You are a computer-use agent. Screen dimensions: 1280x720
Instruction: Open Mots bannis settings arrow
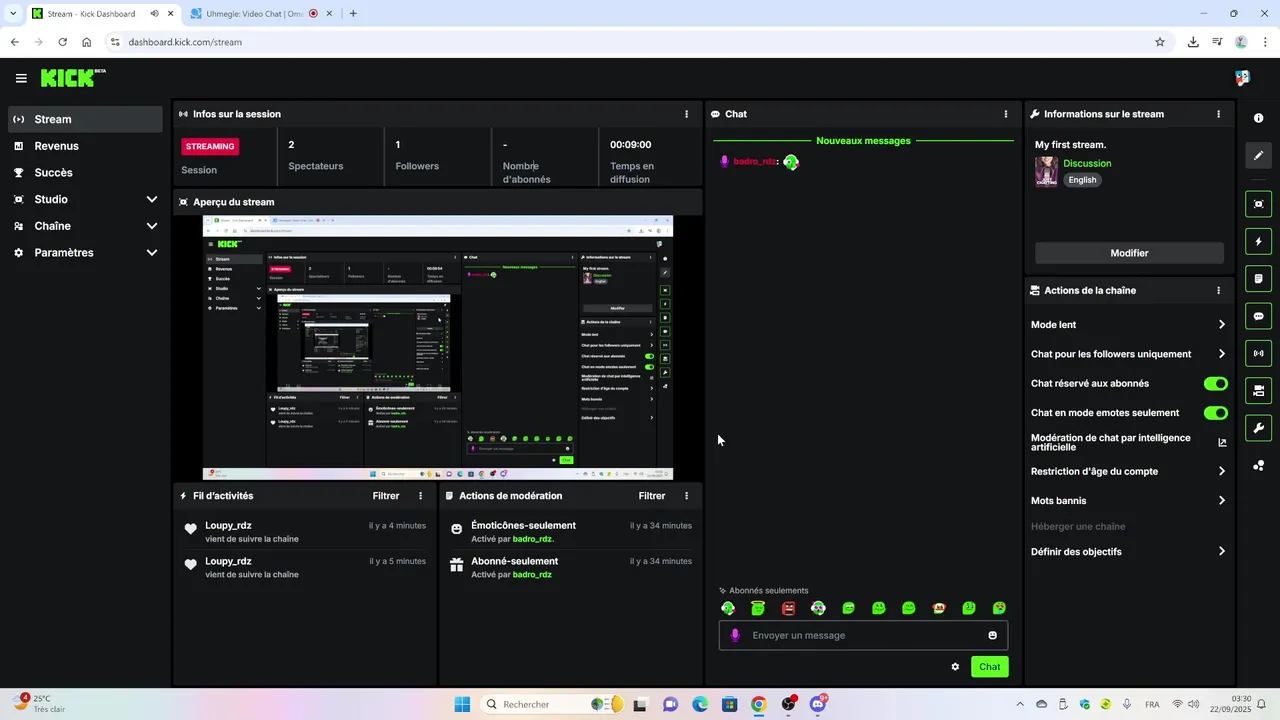point(1222,501)
